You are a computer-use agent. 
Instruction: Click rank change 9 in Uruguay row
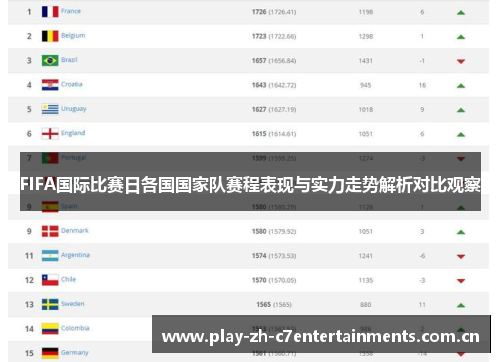(422, 110)
